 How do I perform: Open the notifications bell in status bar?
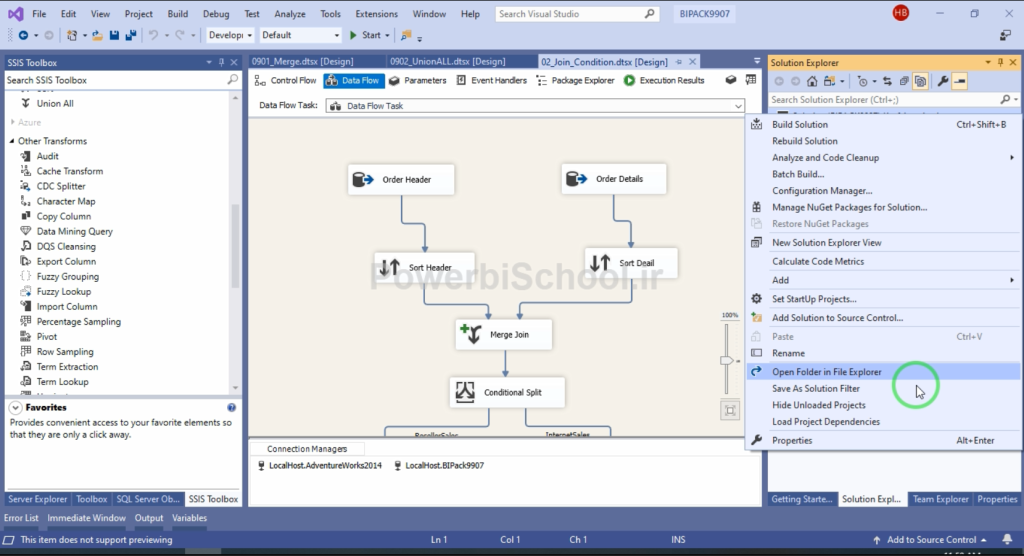point(1009,540)
